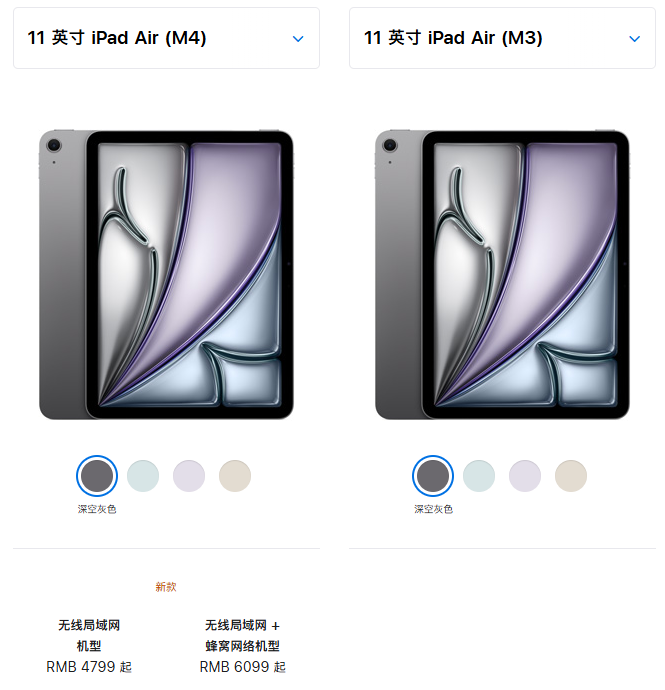Pick the purple swatch for M4 iPad
The width and height of the screenshot is (665, 690).
[189, 476]
